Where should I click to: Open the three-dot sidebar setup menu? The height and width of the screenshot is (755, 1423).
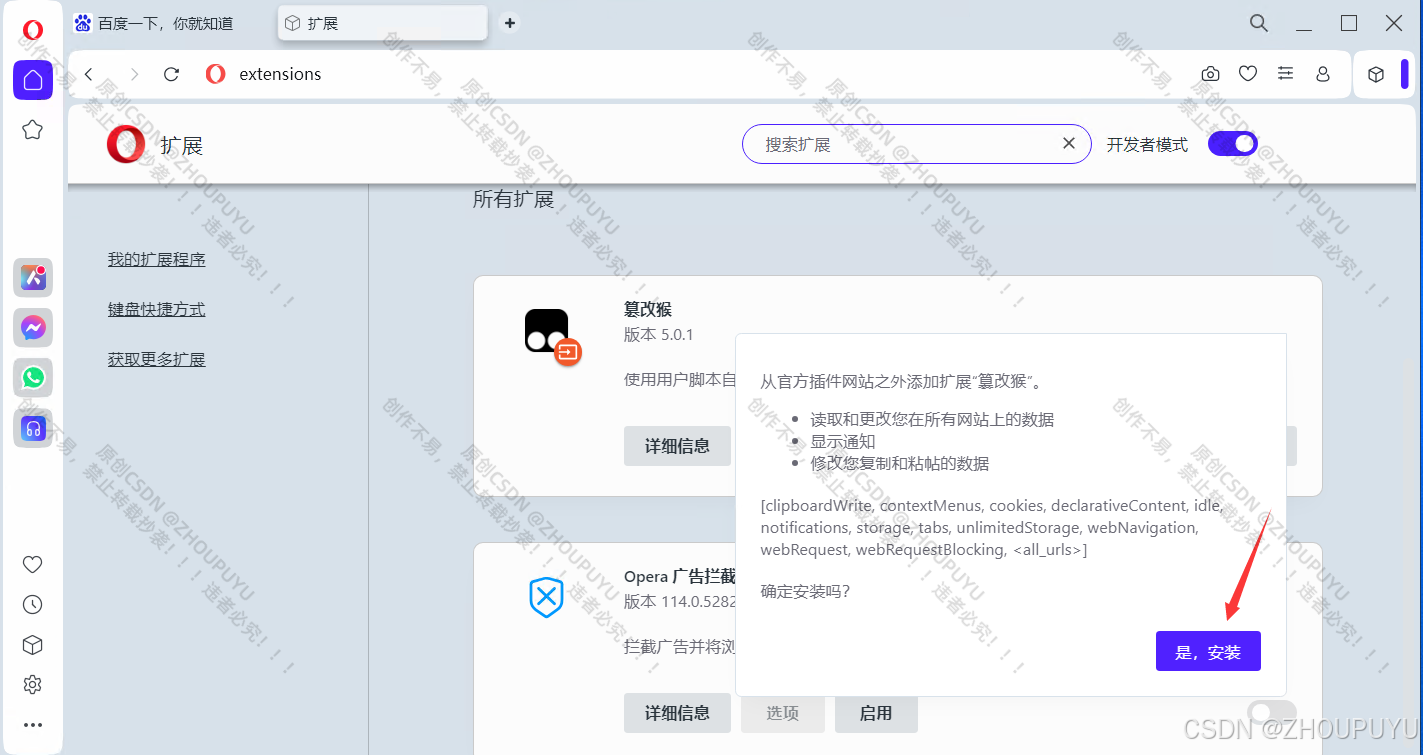[33, 725]
